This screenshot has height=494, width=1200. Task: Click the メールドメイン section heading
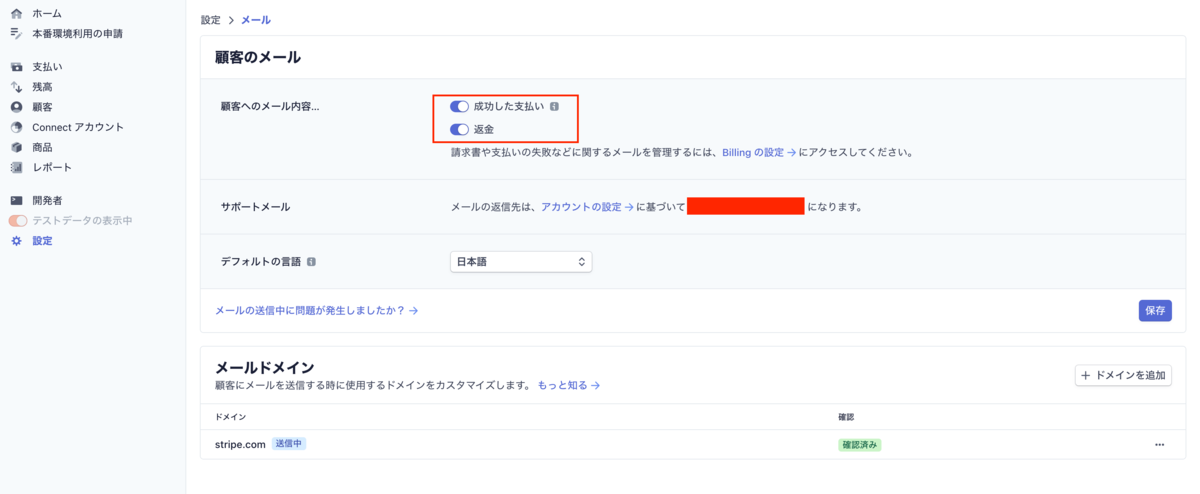click(265, 368)
